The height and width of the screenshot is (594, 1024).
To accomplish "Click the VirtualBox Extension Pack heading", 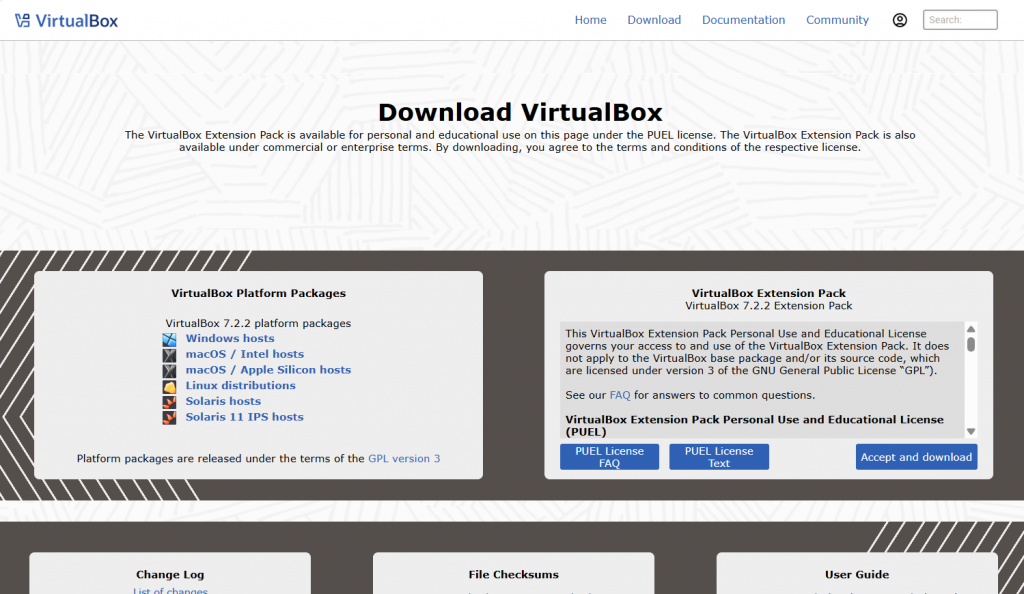I will [769, 293].
